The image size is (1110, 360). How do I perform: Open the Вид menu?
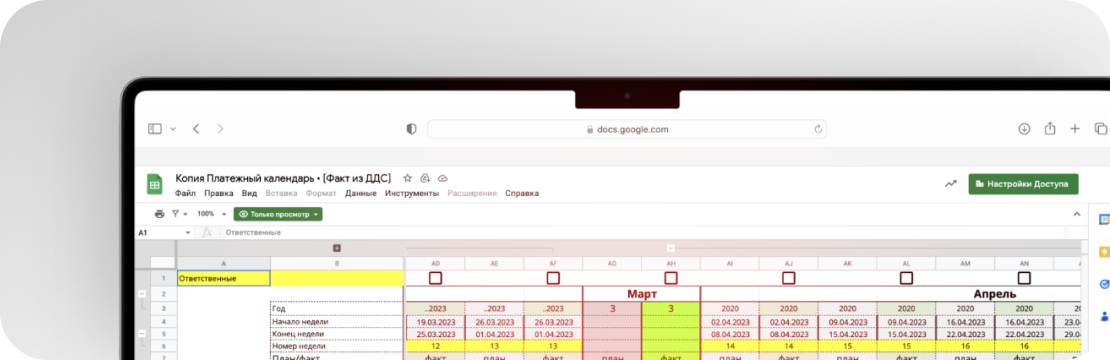pos(249,193)
